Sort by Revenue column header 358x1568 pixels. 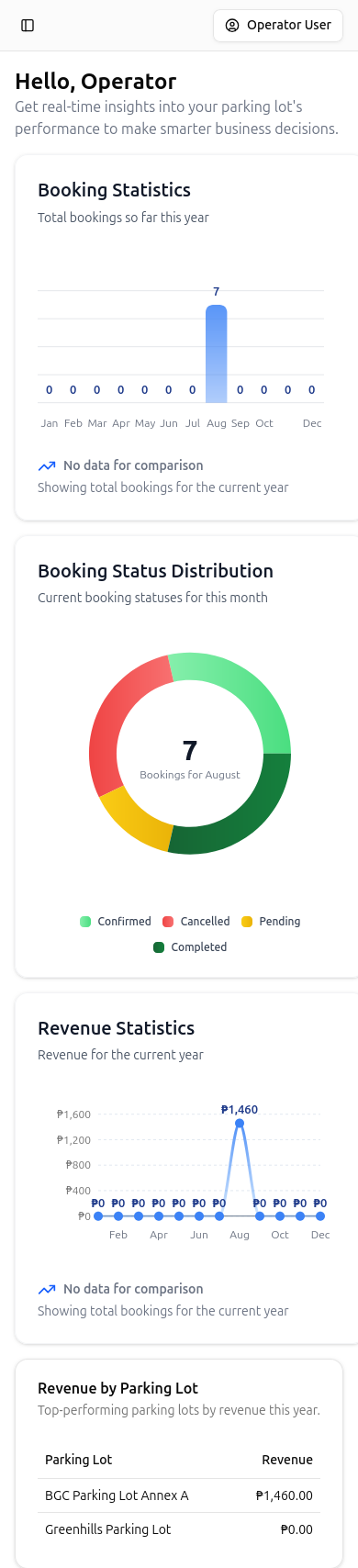287,1460
